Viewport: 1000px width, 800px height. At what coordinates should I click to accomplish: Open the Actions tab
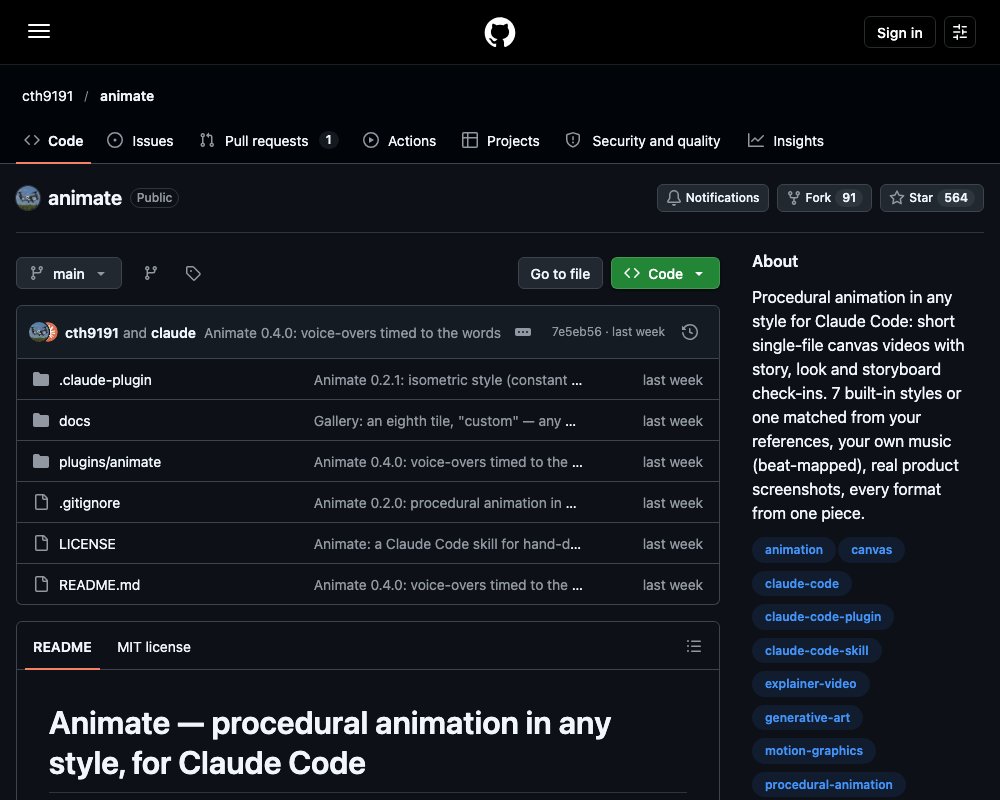tap(399, 141)
